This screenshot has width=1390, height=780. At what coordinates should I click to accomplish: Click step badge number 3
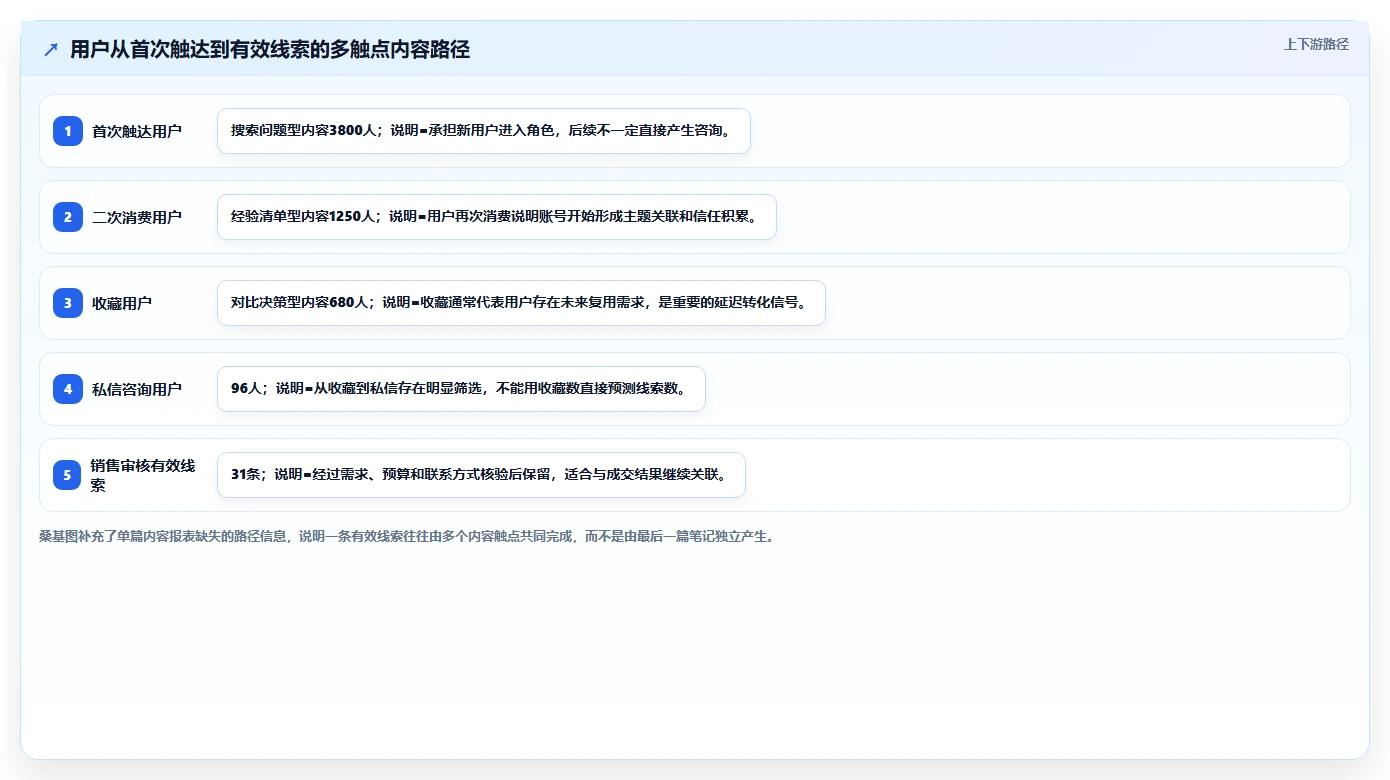pos(68,303)
